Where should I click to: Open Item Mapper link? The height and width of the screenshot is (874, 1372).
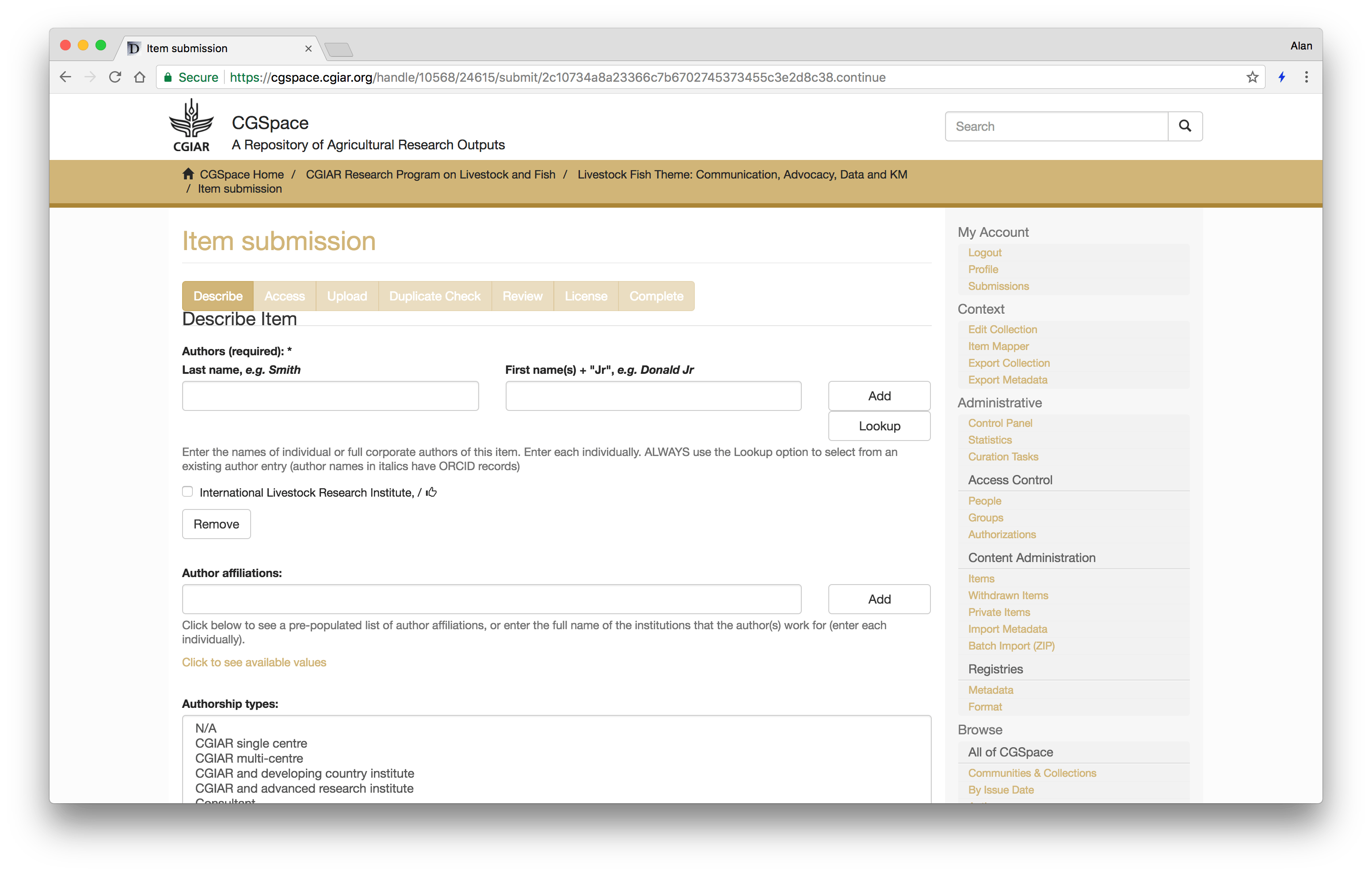click(x=998, y=346)
